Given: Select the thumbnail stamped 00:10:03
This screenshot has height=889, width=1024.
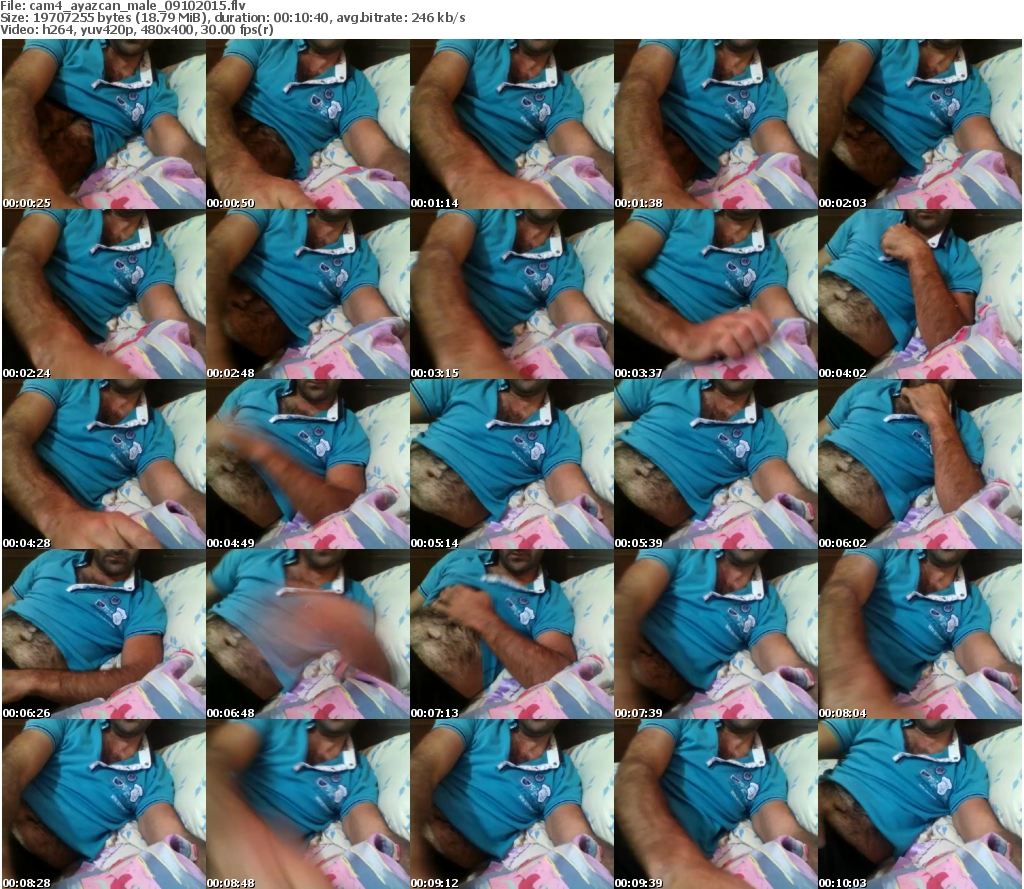Looking at the screenshot, I should (x=920, y=804).
